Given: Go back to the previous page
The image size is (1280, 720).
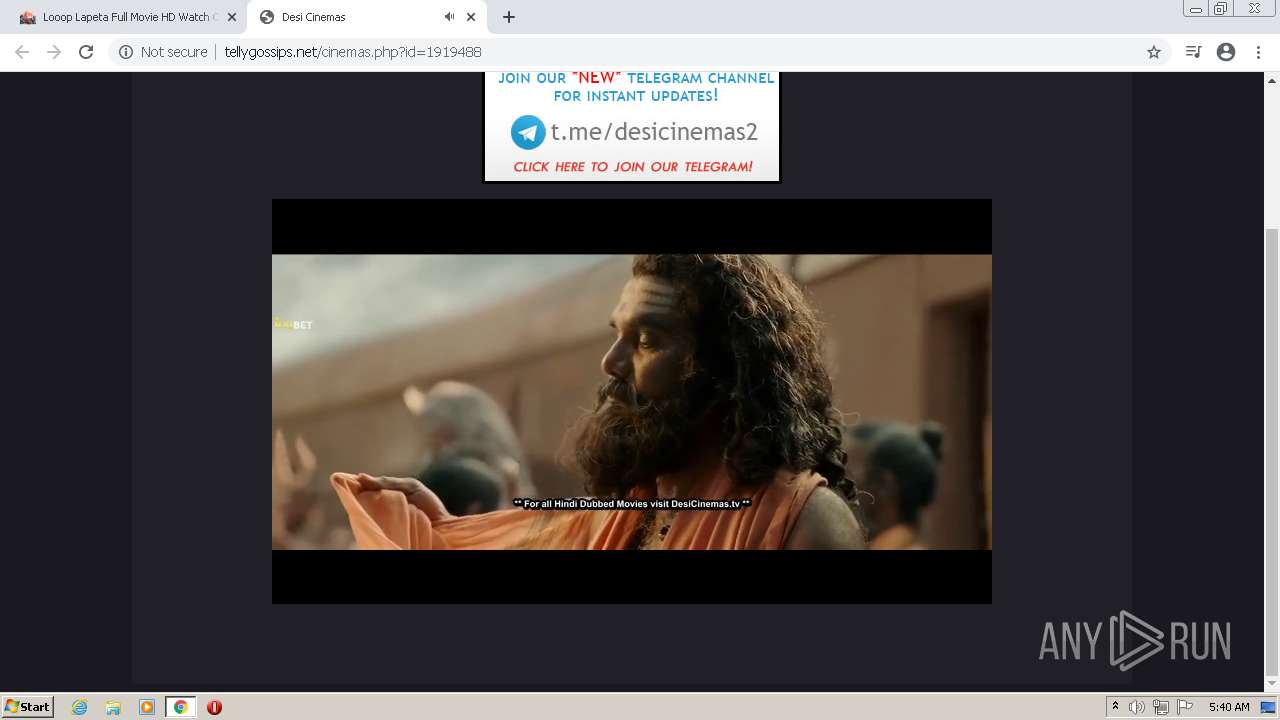Looking at the screenshot, I should click(x=22, y=52).
